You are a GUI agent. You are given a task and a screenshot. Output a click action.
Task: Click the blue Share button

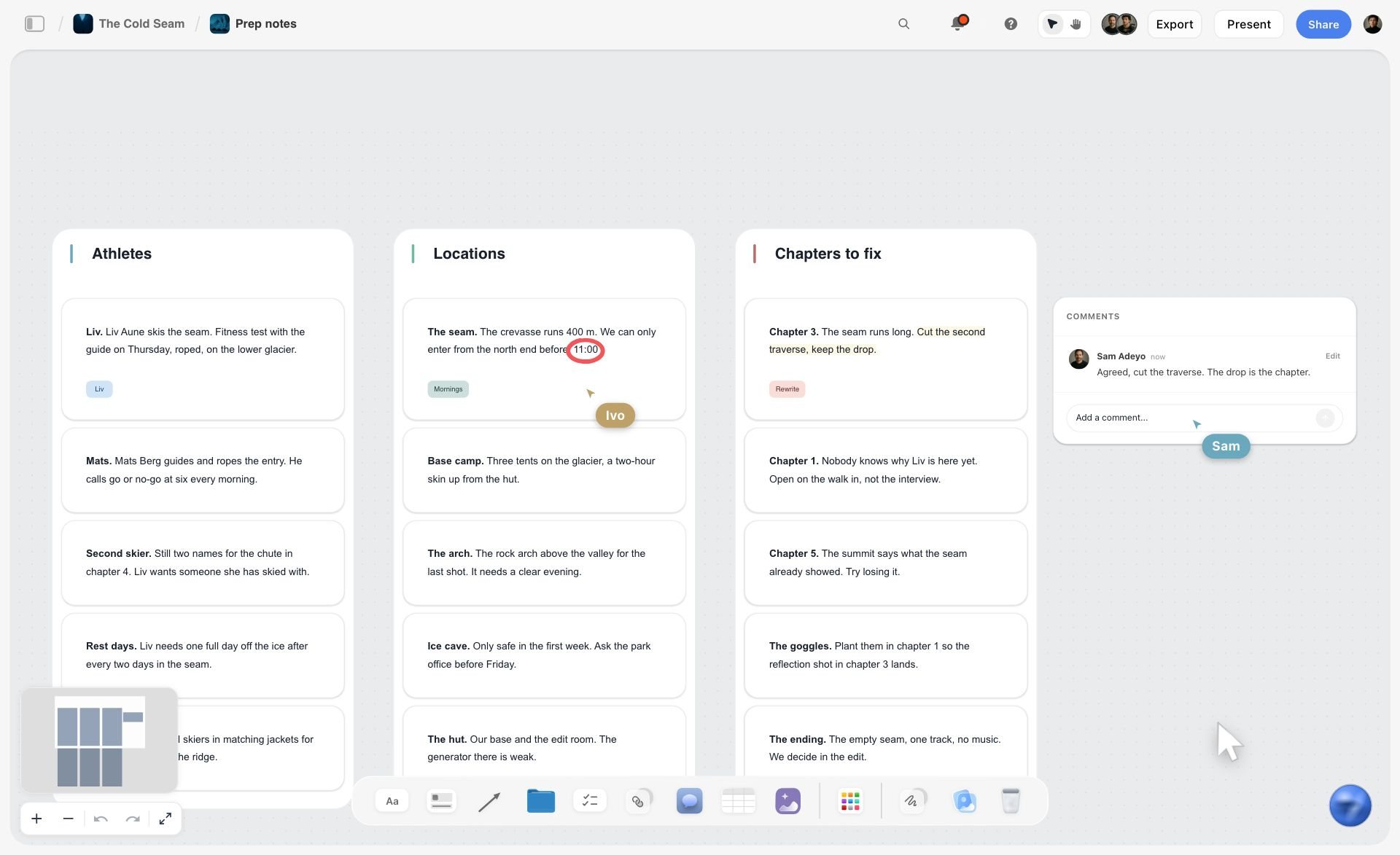(1323, 24)
